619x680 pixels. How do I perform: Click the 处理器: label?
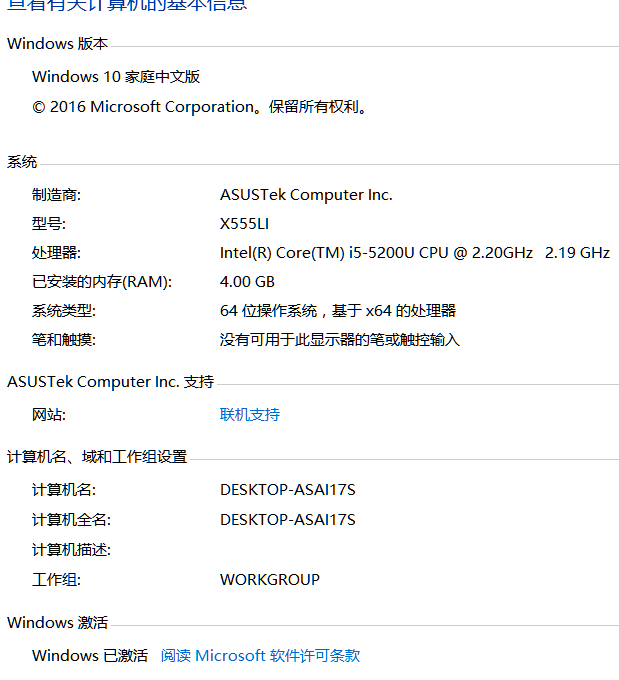[56, 252]
